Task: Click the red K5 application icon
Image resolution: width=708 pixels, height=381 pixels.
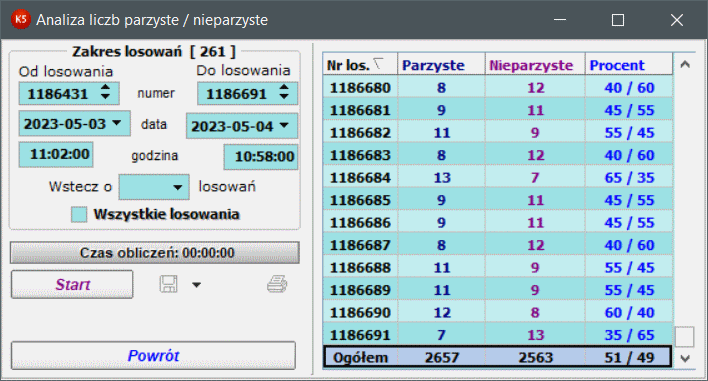Action: tap(20, 19)
